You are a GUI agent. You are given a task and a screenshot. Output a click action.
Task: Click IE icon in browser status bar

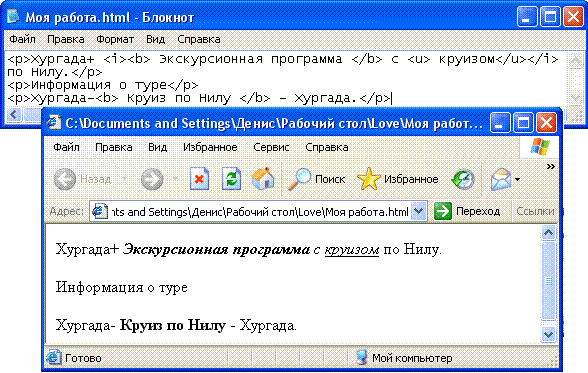point(53,358)
